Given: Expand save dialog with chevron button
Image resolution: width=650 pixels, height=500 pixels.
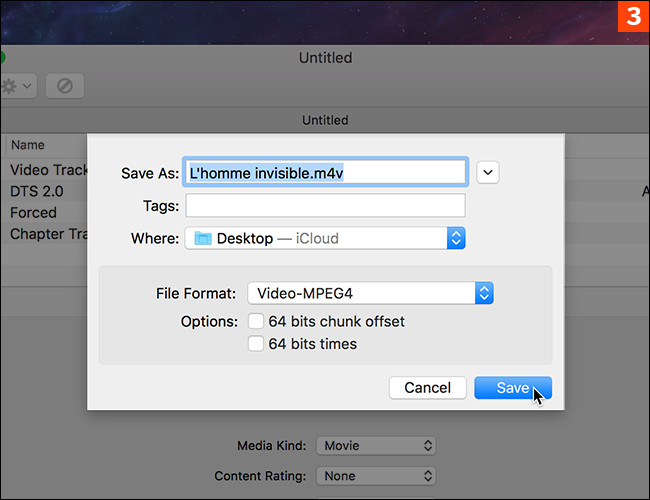Looking at the screenshot, I should (487, 172).
